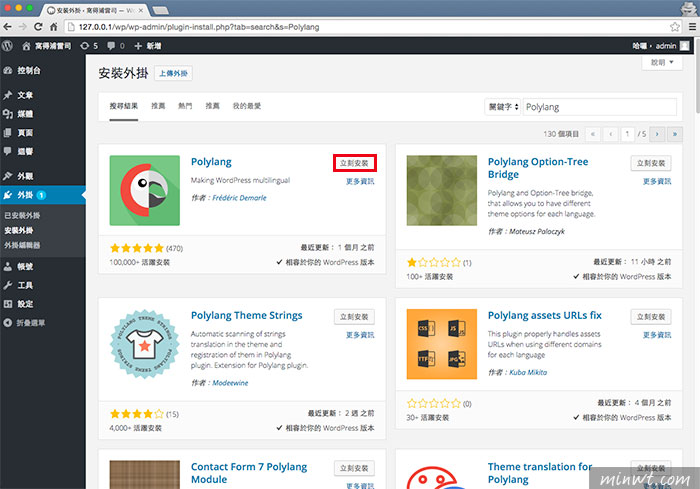700x489 pixels.
Task: Click the current page number field
Action: pos(628,134)
